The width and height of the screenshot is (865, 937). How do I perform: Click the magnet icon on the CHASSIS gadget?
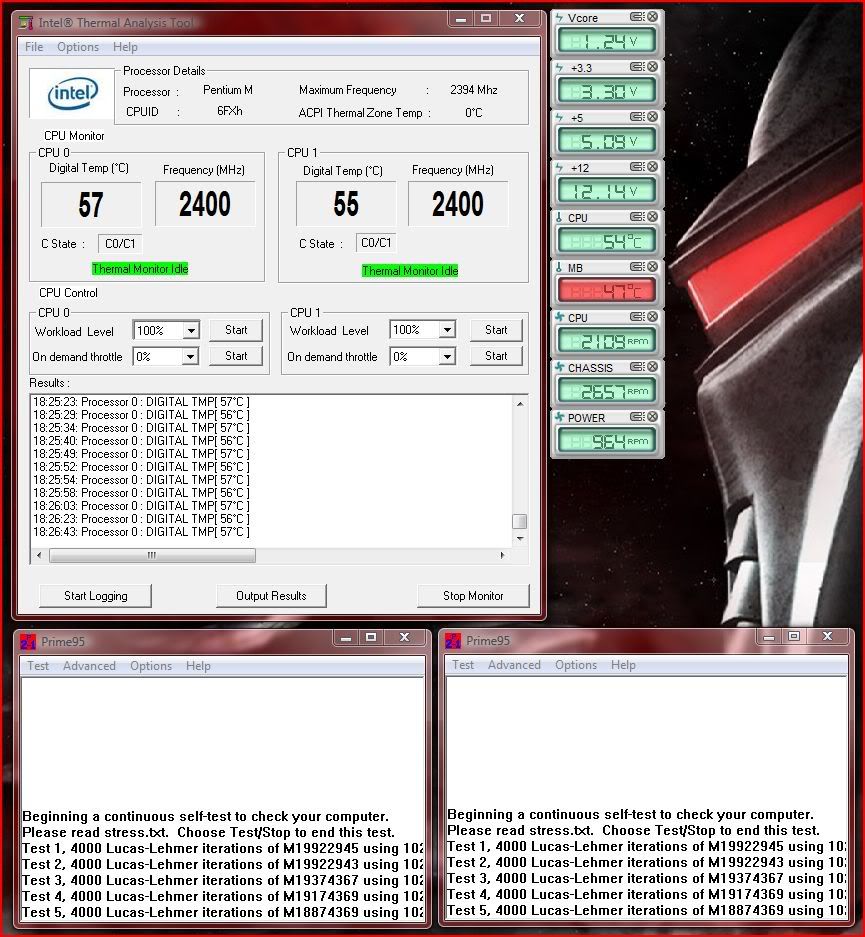click(637, 366)
